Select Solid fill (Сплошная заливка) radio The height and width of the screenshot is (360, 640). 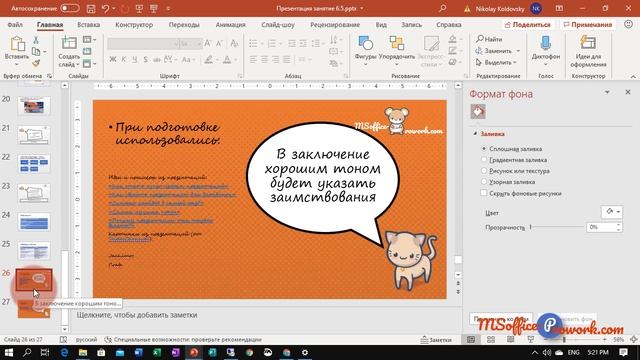pos(484,149)
